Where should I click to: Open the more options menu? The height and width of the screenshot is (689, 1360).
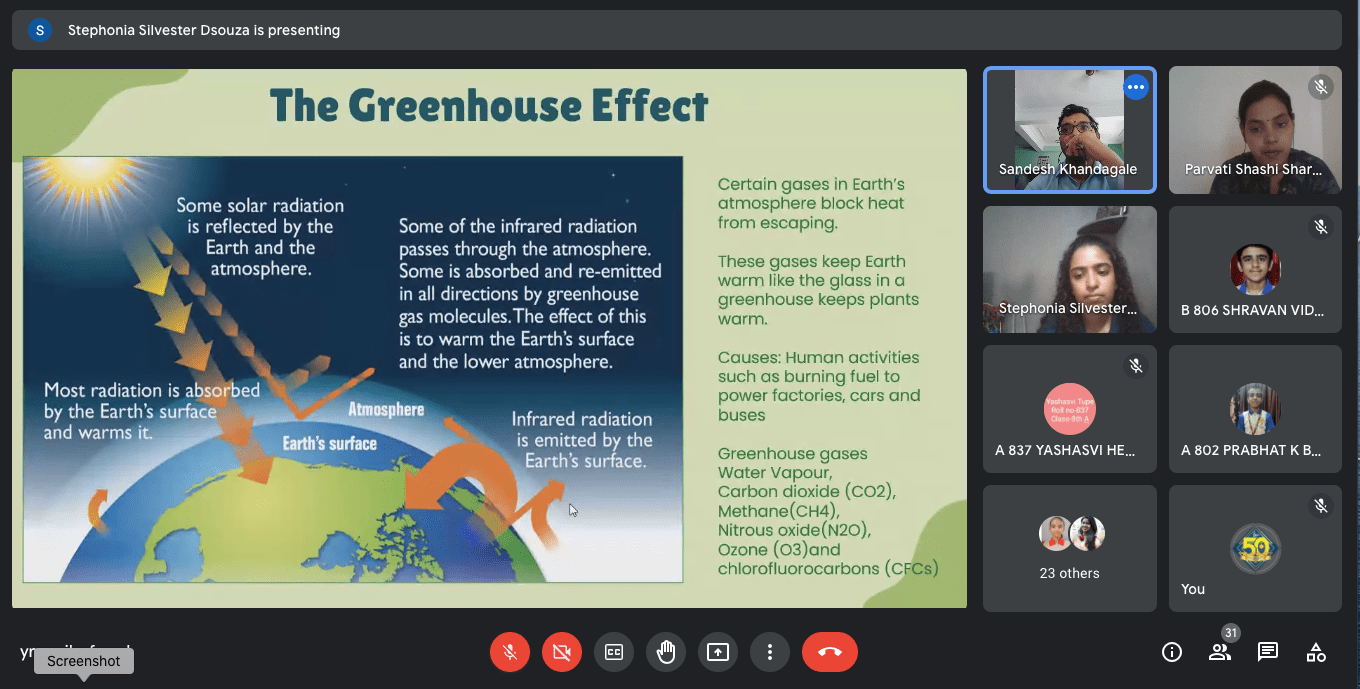point(770,652)
